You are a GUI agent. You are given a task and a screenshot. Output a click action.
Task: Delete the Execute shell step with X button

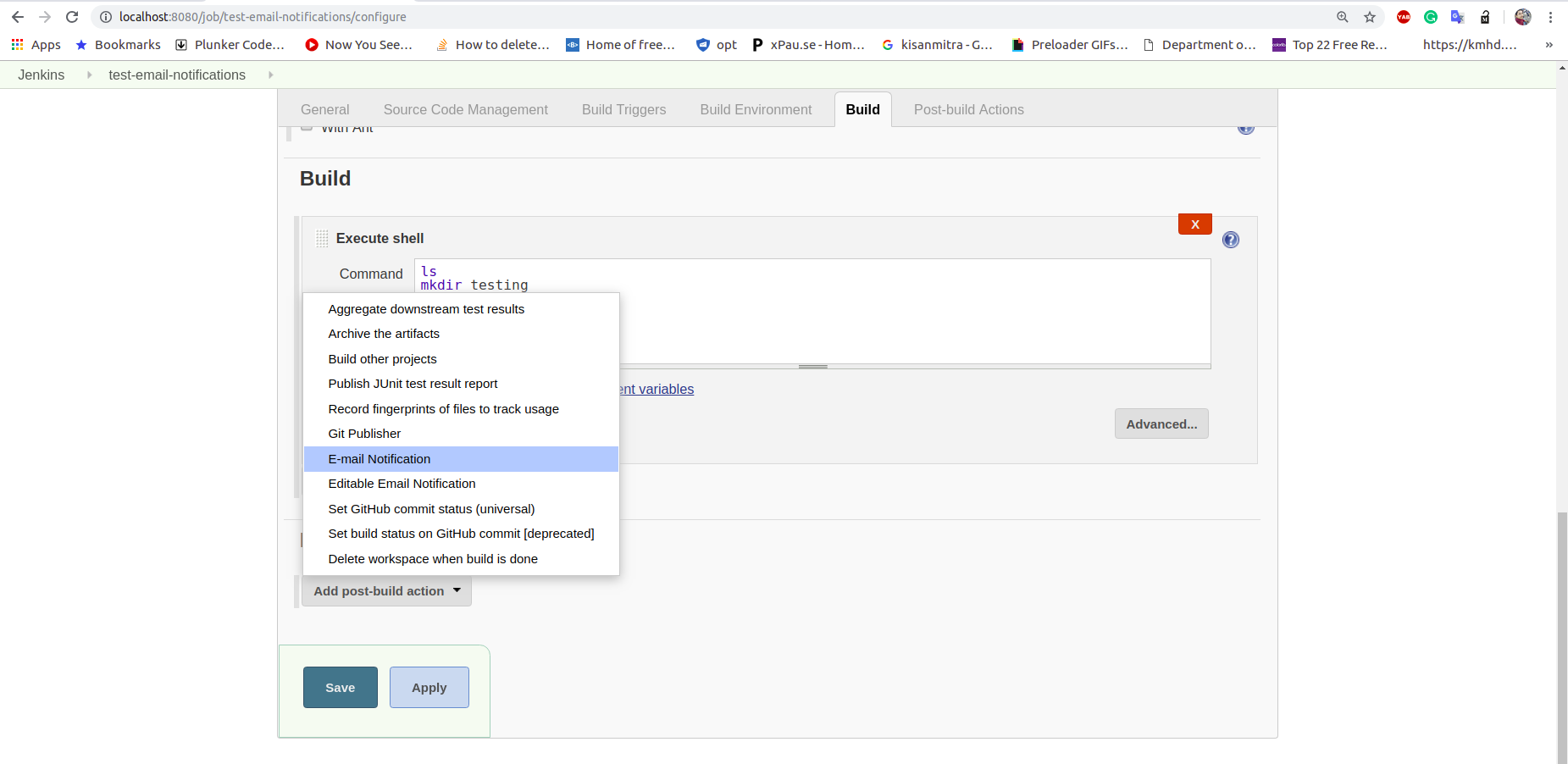[x=1194, y=224]
